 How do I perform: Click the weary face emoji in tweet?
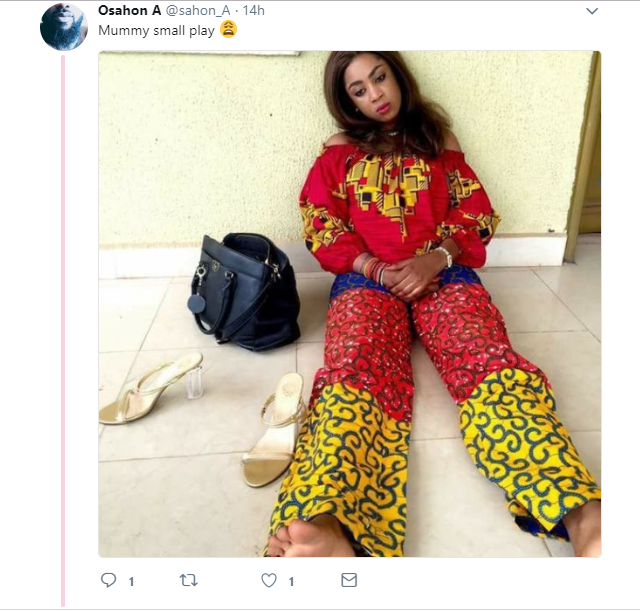click(227, 30)
